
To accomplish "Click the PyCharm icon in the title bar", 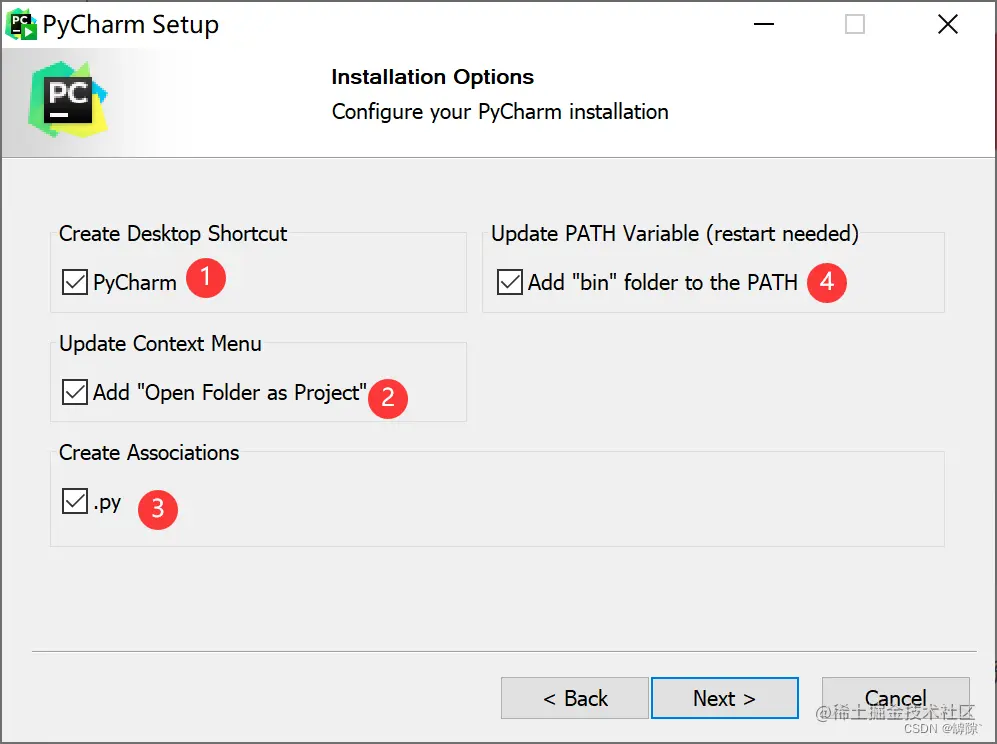I will (21, 24).
